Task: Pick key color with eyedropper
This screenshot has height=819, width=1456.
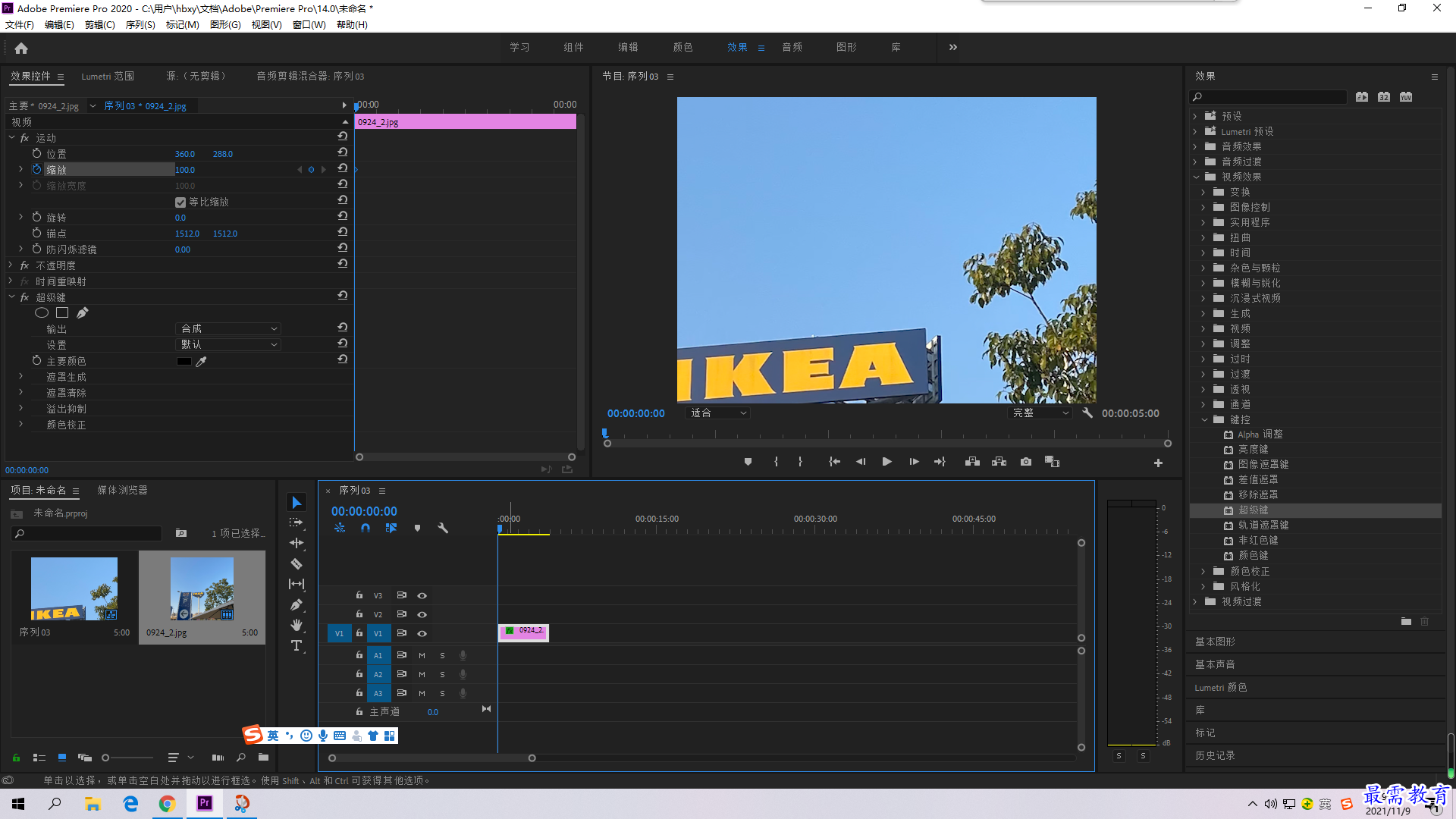Action: (201, 362)
